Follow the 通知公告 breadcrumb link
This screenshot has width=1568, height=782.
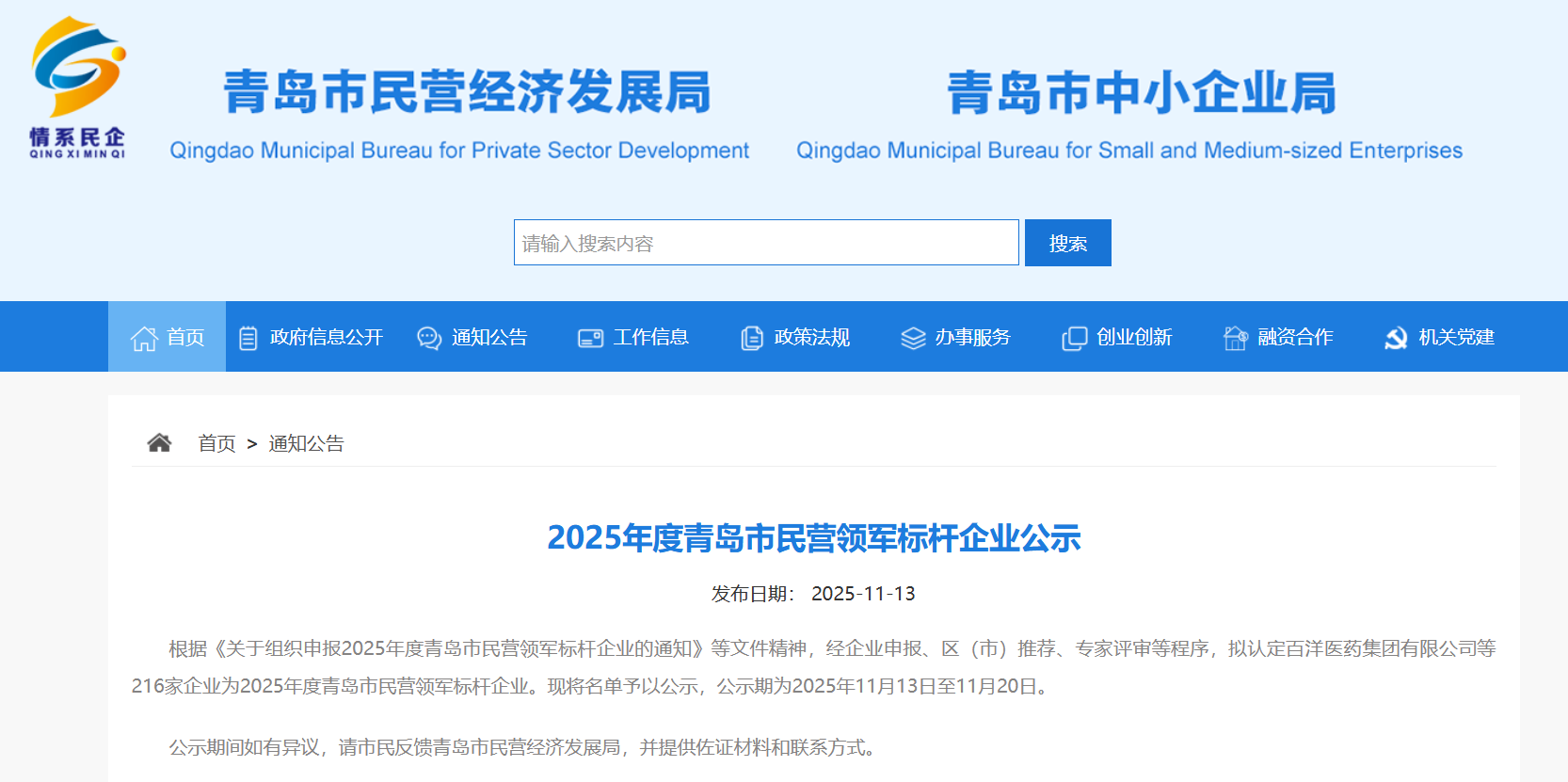click(306, 443)
